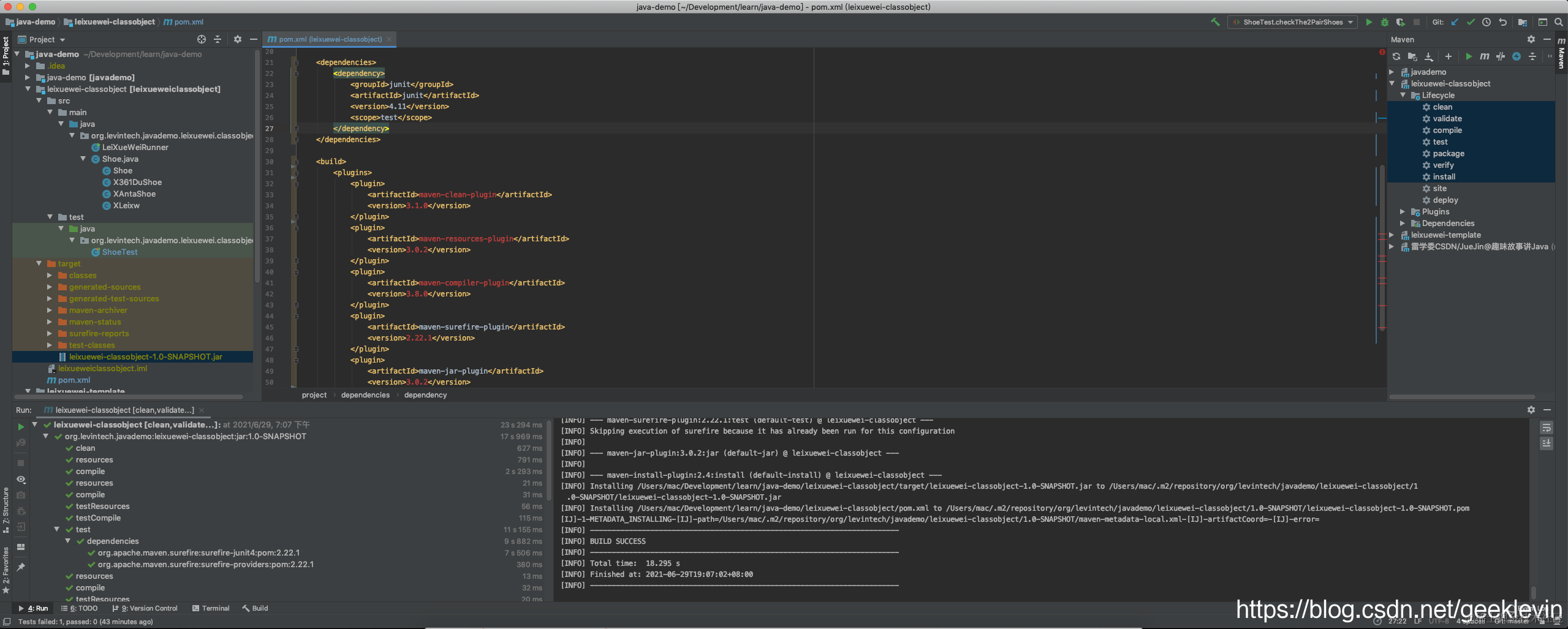Viewport: 1568px width, 629px height.
Task: Rerun the Maven build in the Run panel
Action: [21, 427]
